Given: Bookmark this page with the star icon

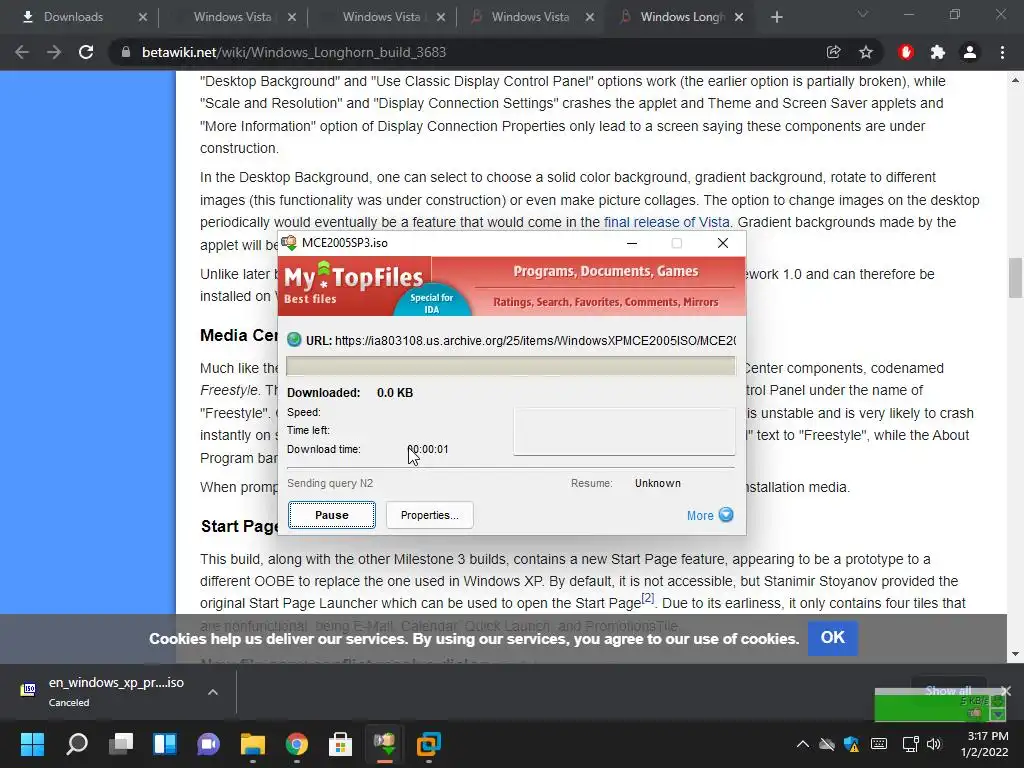Looking at the screenshot, I should tap(866, 52).
